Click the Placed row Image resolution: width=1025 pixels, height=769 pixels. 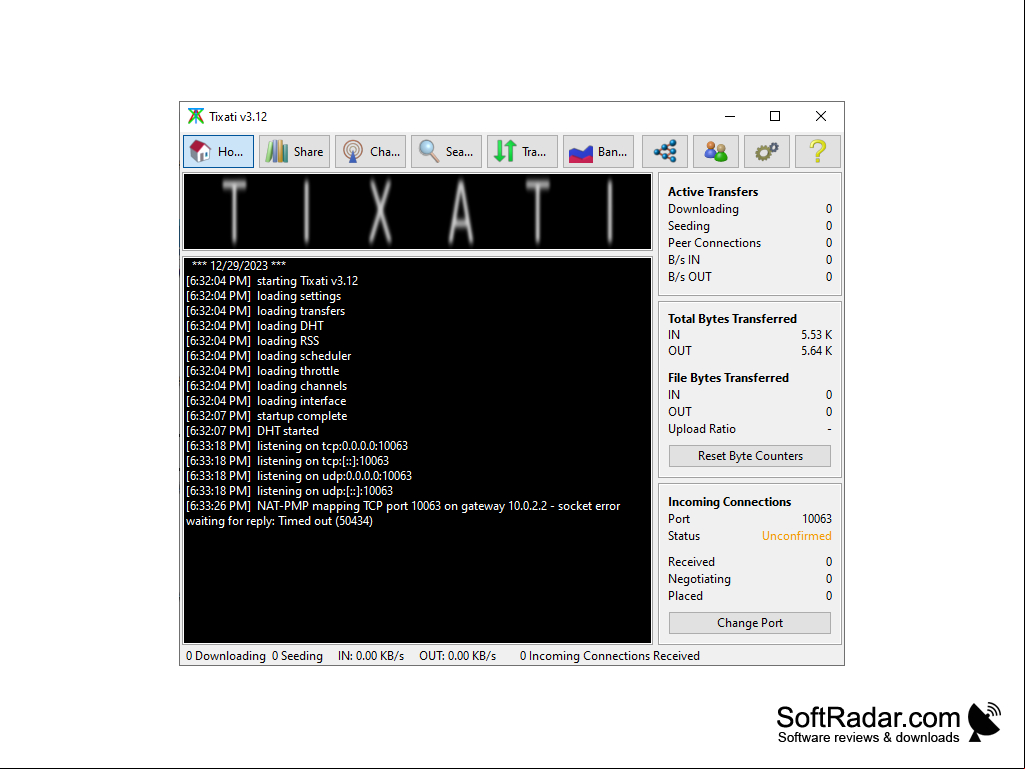click(750, 596)
